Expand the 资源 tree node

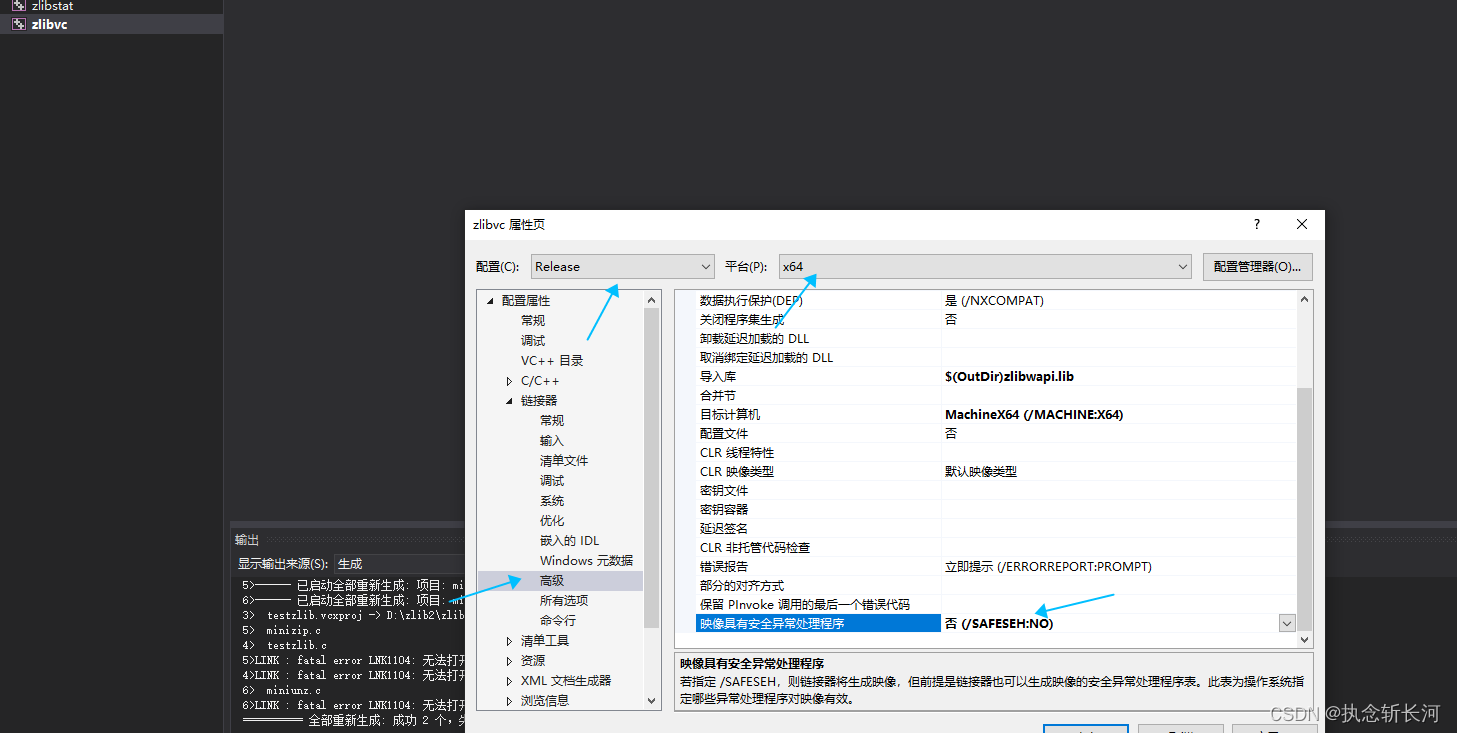510,661
